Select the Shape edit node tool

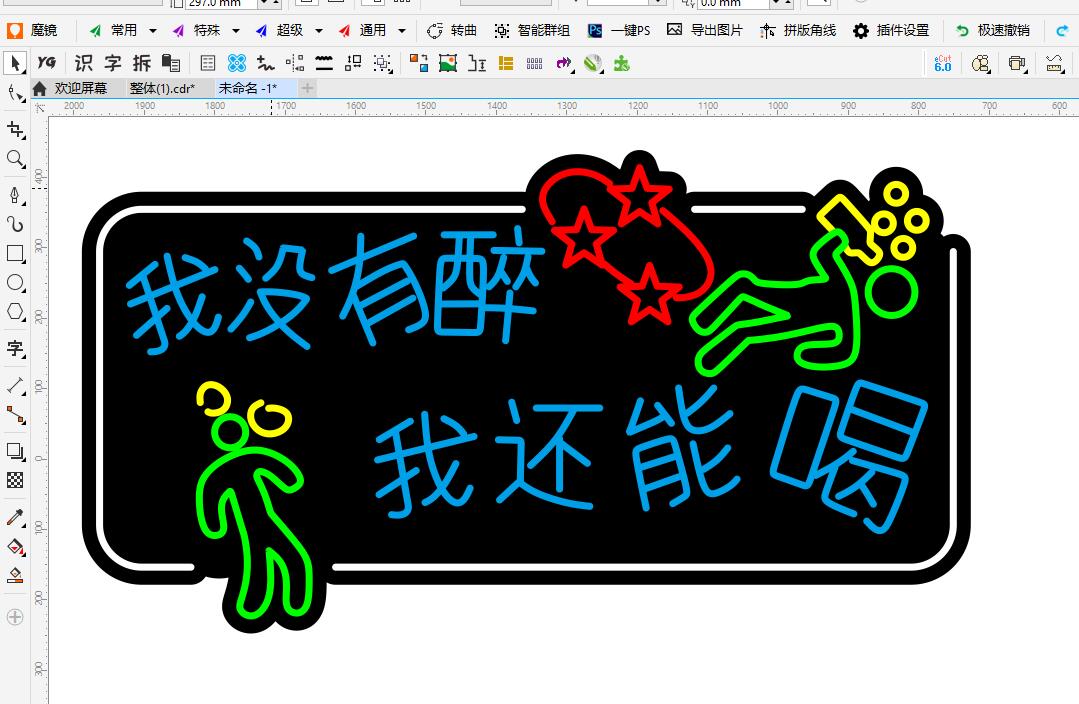(14, 93)
